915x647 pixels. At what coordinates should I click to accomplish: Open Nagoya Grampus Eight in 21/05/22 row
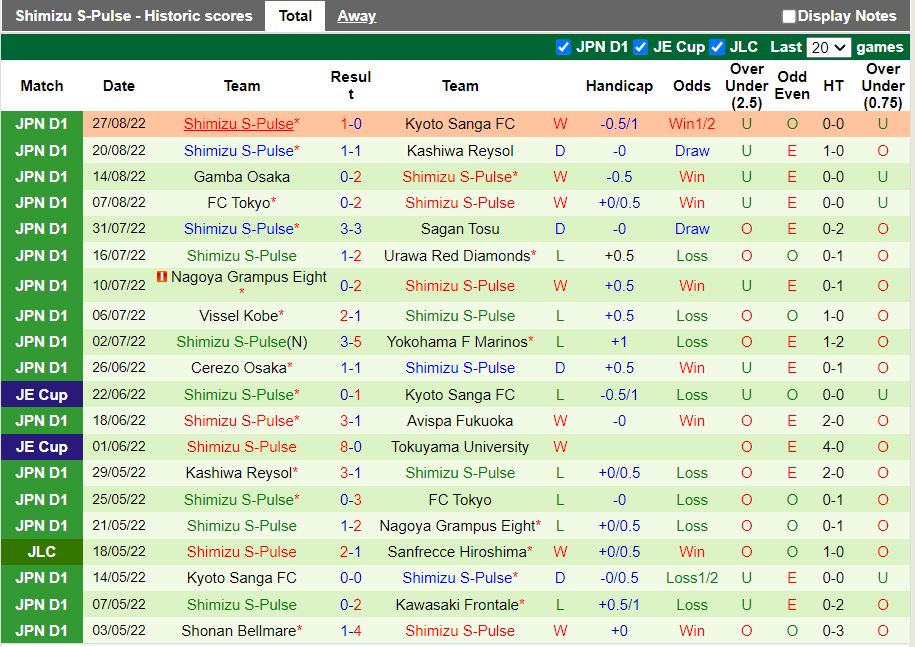click(x=460, y=526)
